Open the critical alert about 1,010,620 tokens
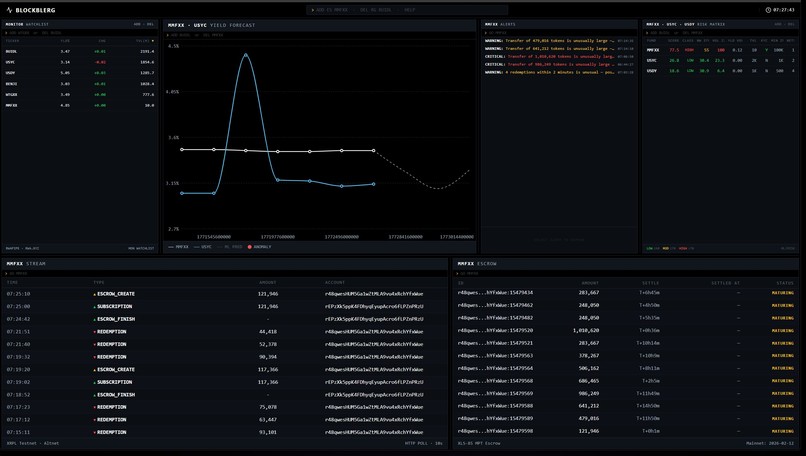 [559, 57]
